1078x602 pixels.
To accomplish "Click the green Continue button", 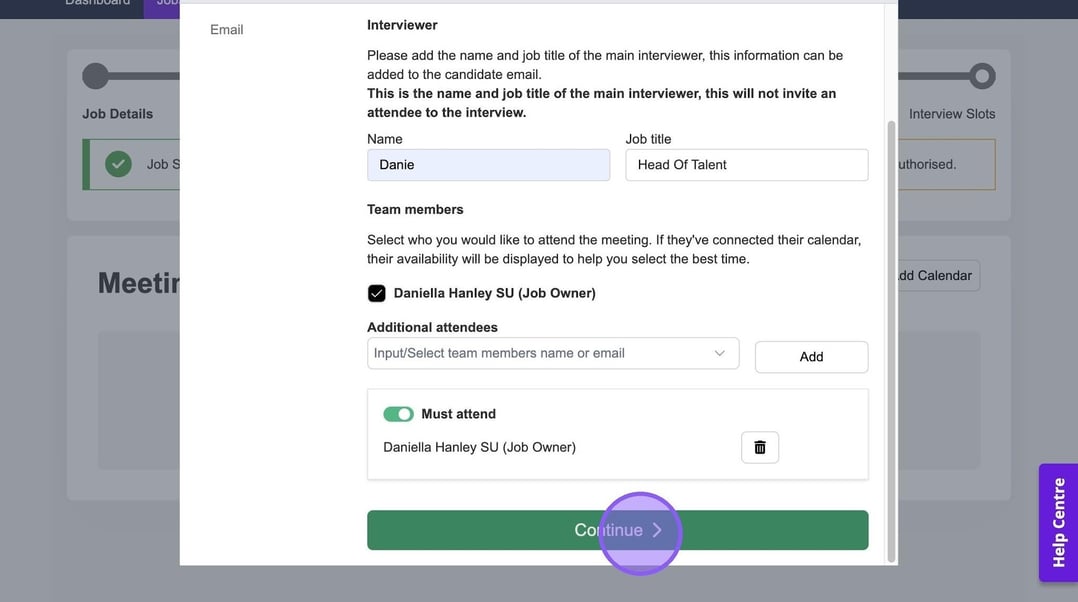I will [617, 530].
